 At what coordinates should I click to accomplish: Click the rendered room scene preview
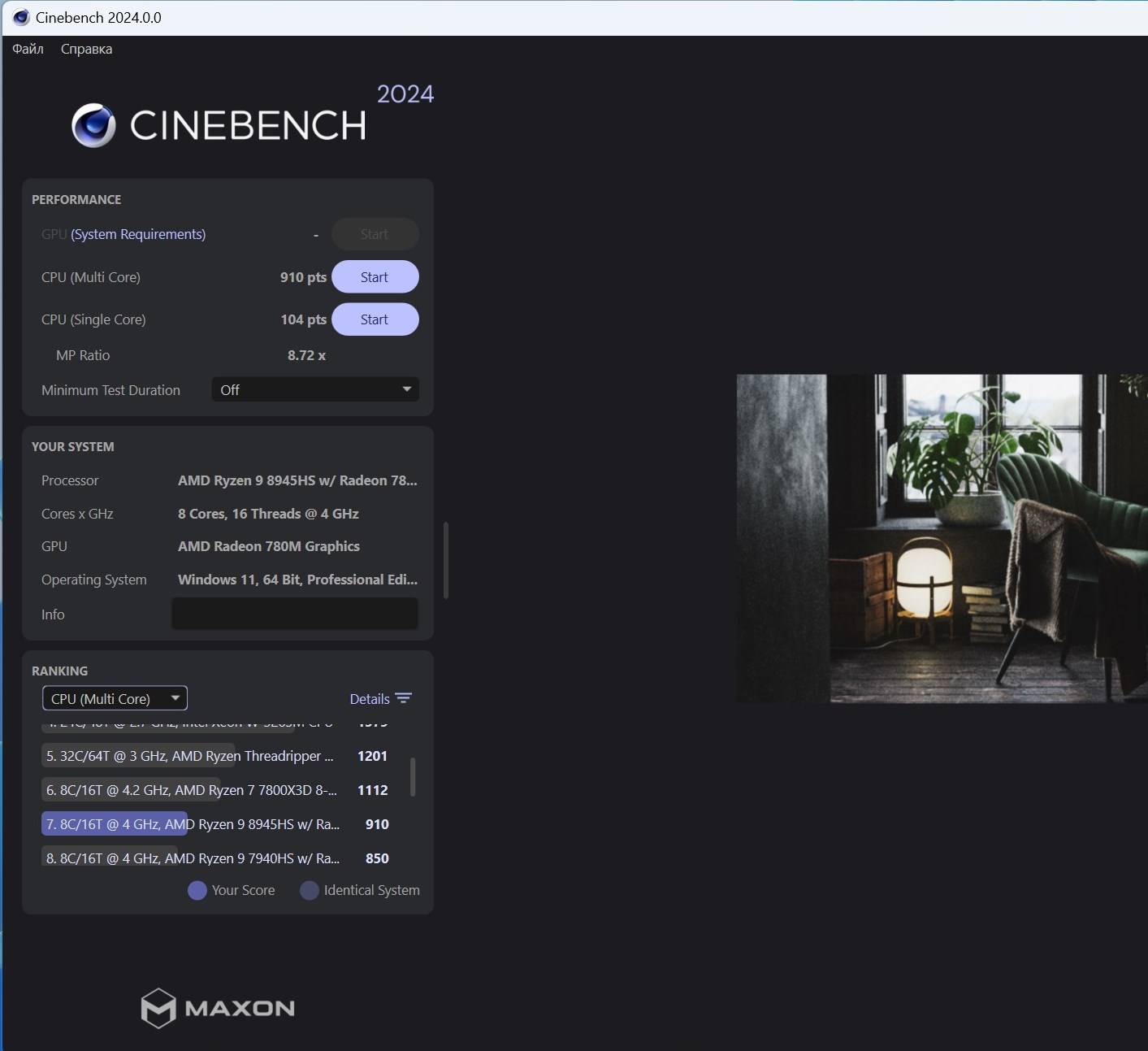pyautogui.click(x=942, y=538)
